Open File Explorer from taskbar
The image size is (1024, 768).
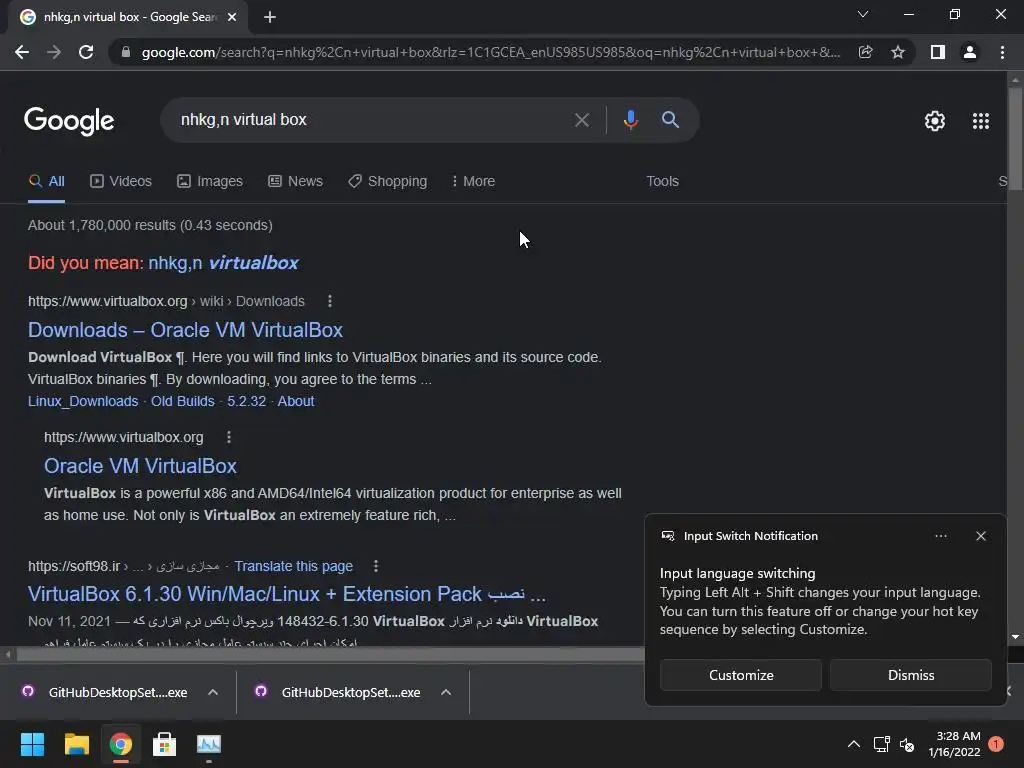[x=76, y=744]
